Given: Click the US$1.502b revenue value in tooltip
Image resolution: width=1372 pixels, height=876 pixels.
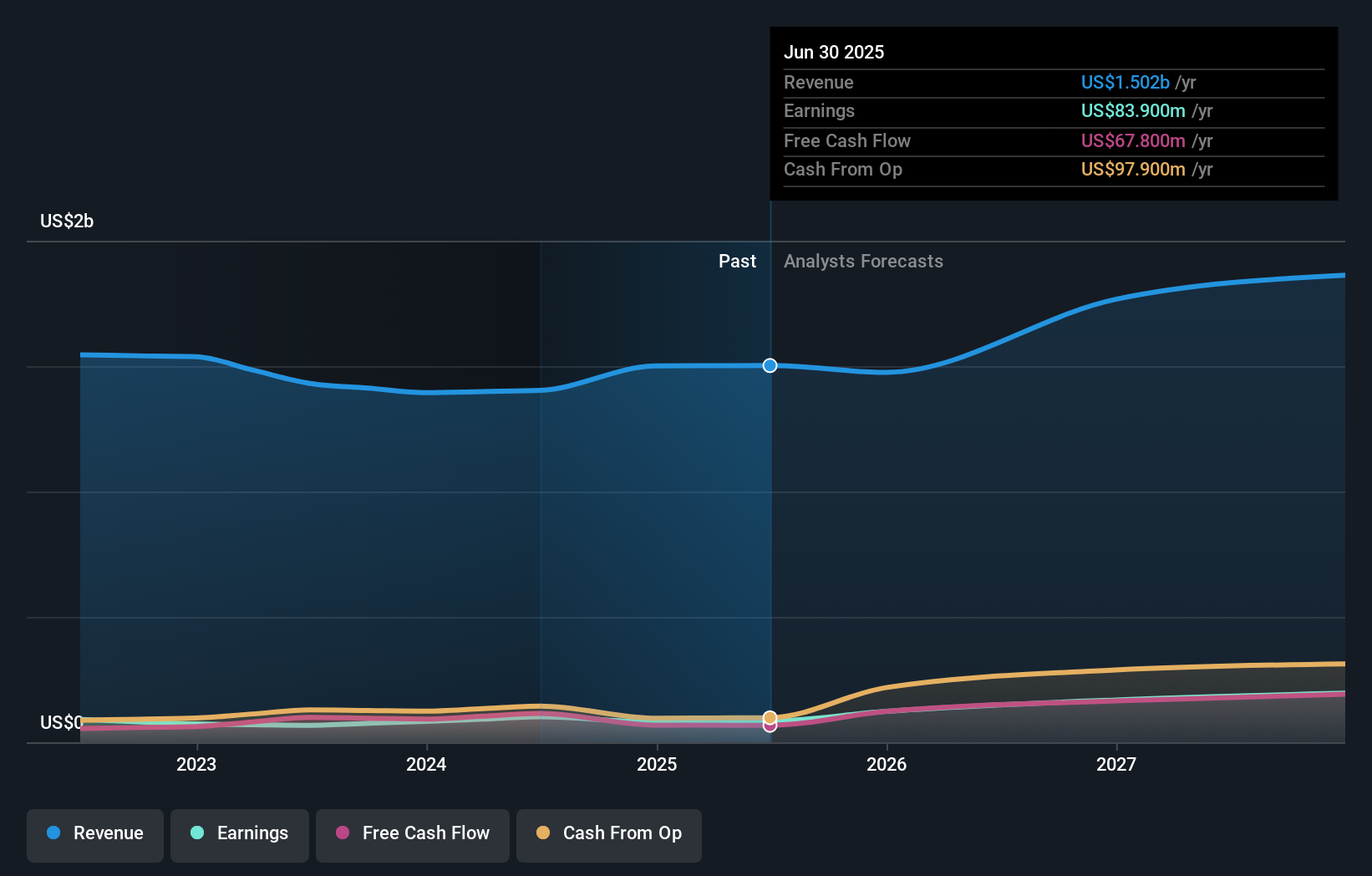Looking at the screenshot, I should 1125,82.
